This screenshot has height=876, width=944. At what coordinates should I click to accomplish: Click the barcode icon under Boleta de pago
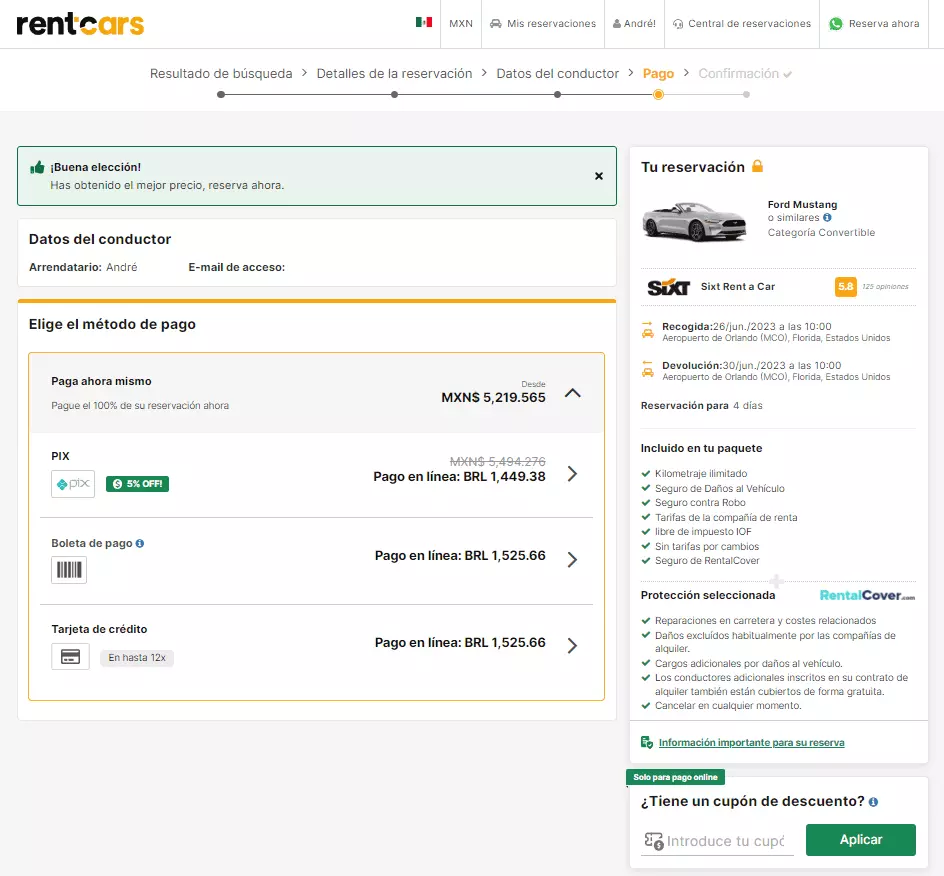[x=71, y=569]
